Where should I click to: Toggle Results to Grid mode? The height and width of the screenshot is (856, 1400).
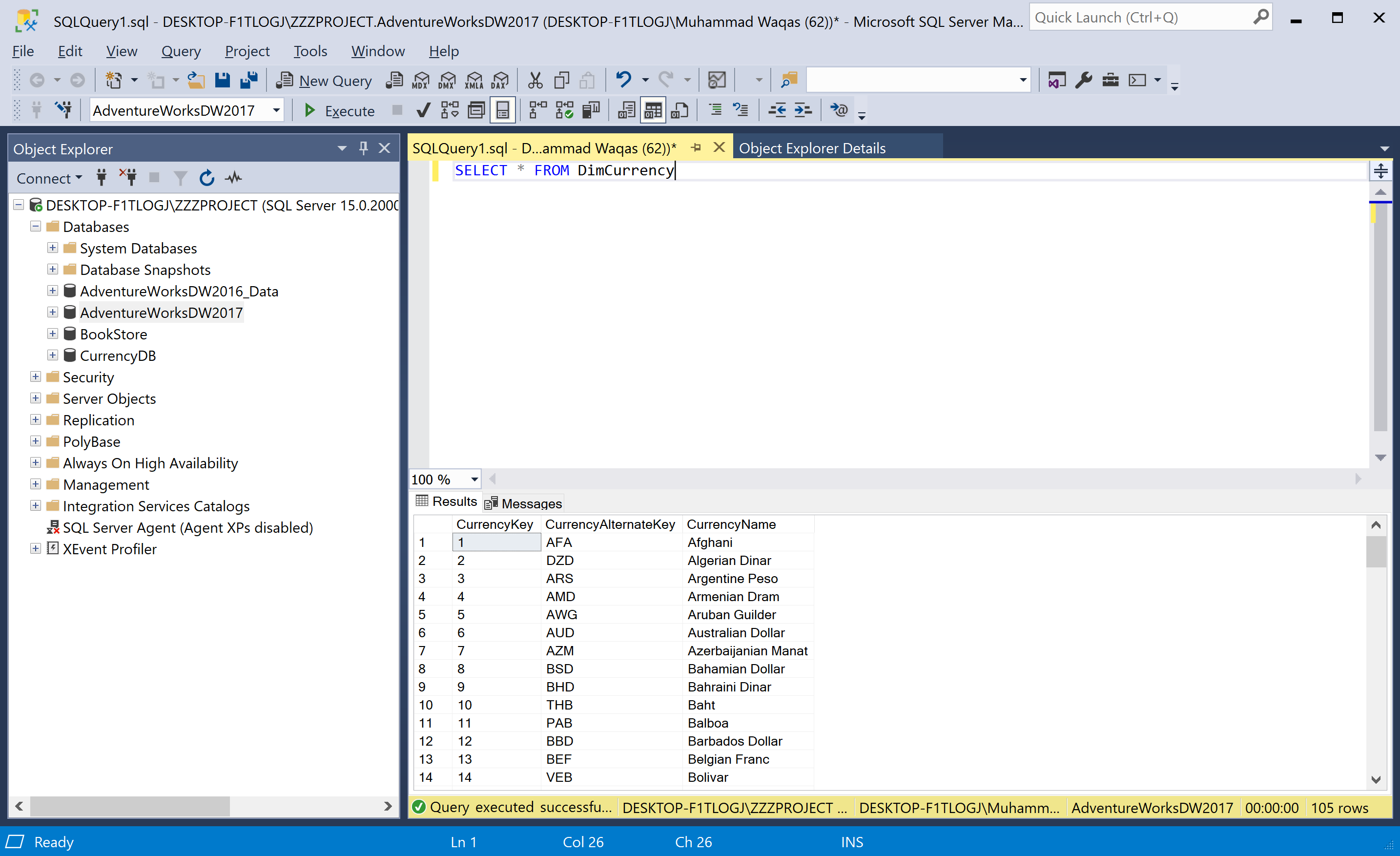(x=653, y=110)
